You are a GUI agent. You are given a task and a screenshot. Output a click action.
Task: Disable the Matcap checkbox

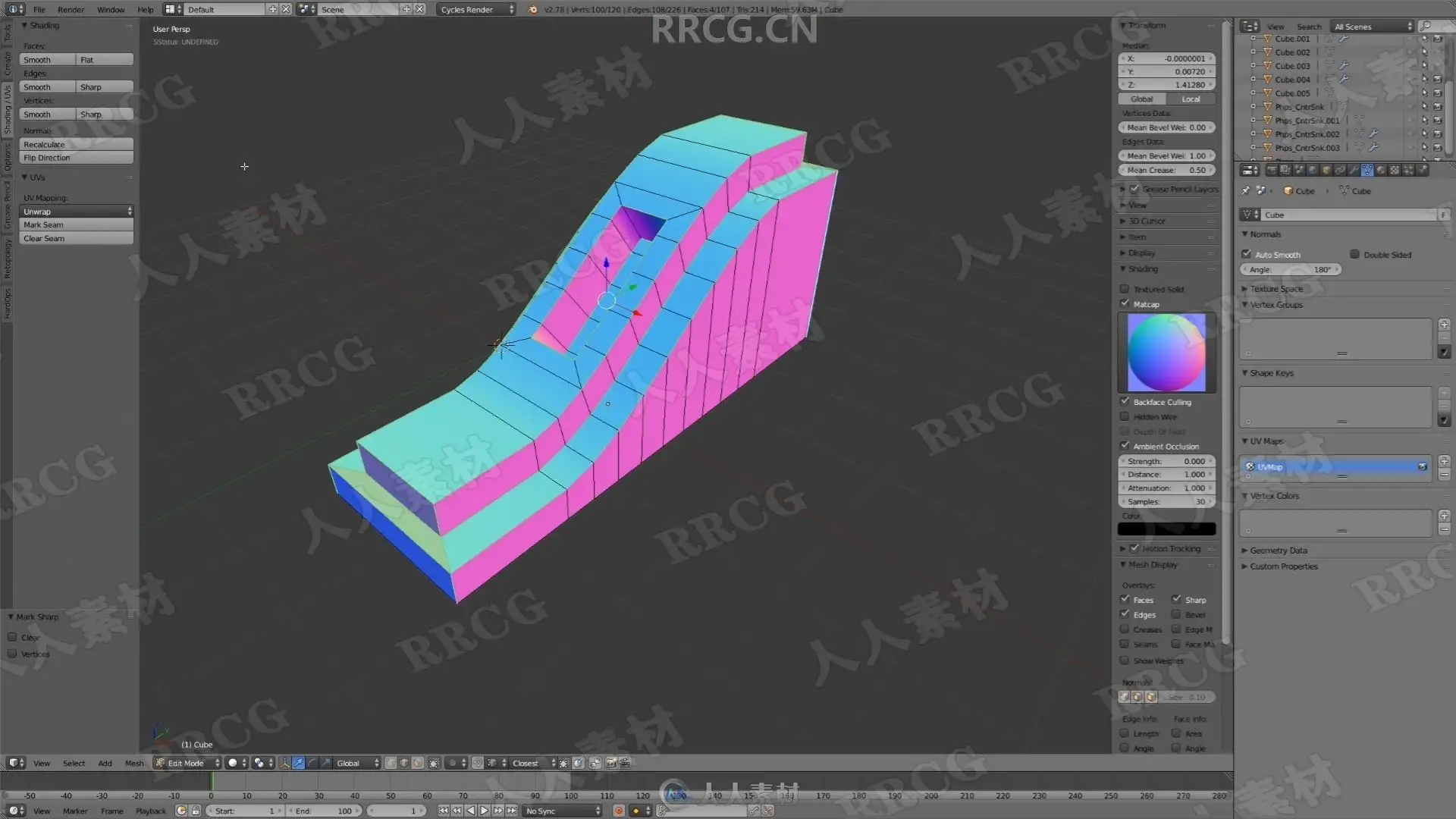pyautogui.click(x=1125, y=304)
